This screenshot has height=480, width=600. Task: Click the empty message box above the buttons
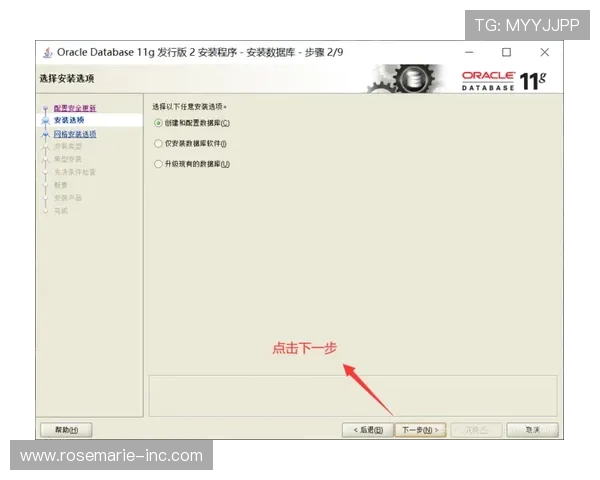click(x=353, y=396)
